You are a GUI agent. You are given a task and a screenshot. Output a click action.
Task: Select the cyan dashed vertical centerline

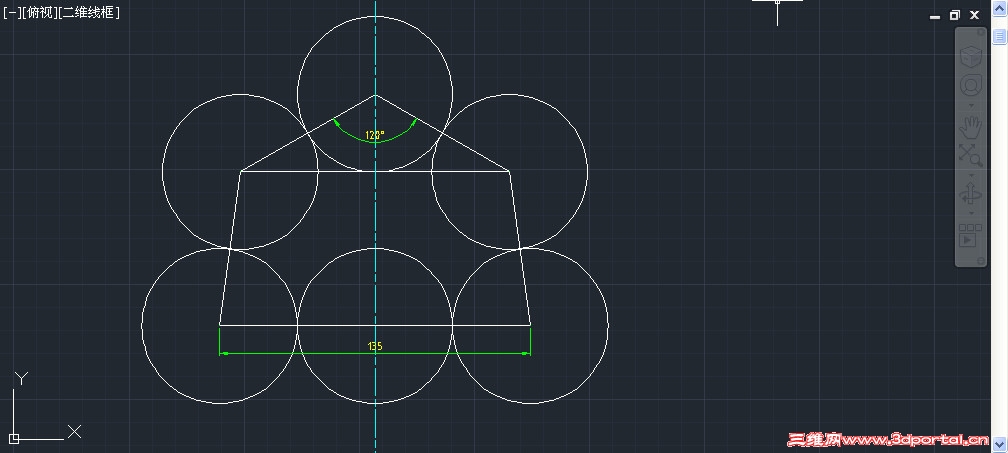coord(375,226)
